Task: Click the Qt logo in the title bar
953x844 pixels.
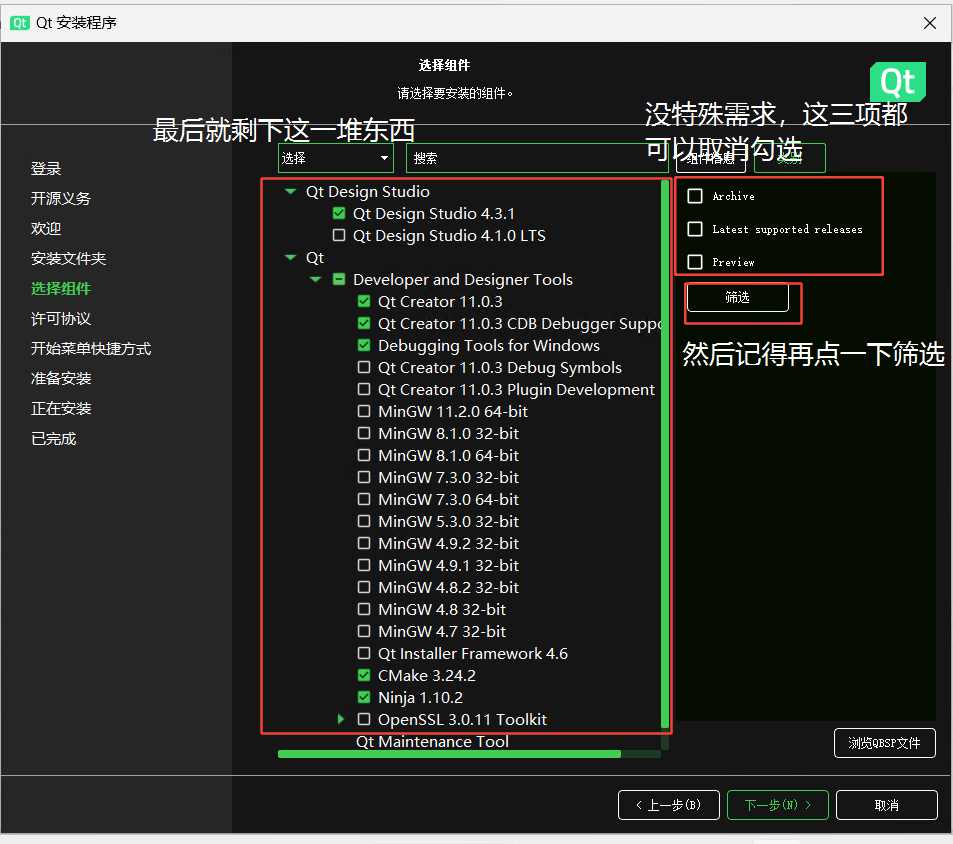Action: click(19, 23)
